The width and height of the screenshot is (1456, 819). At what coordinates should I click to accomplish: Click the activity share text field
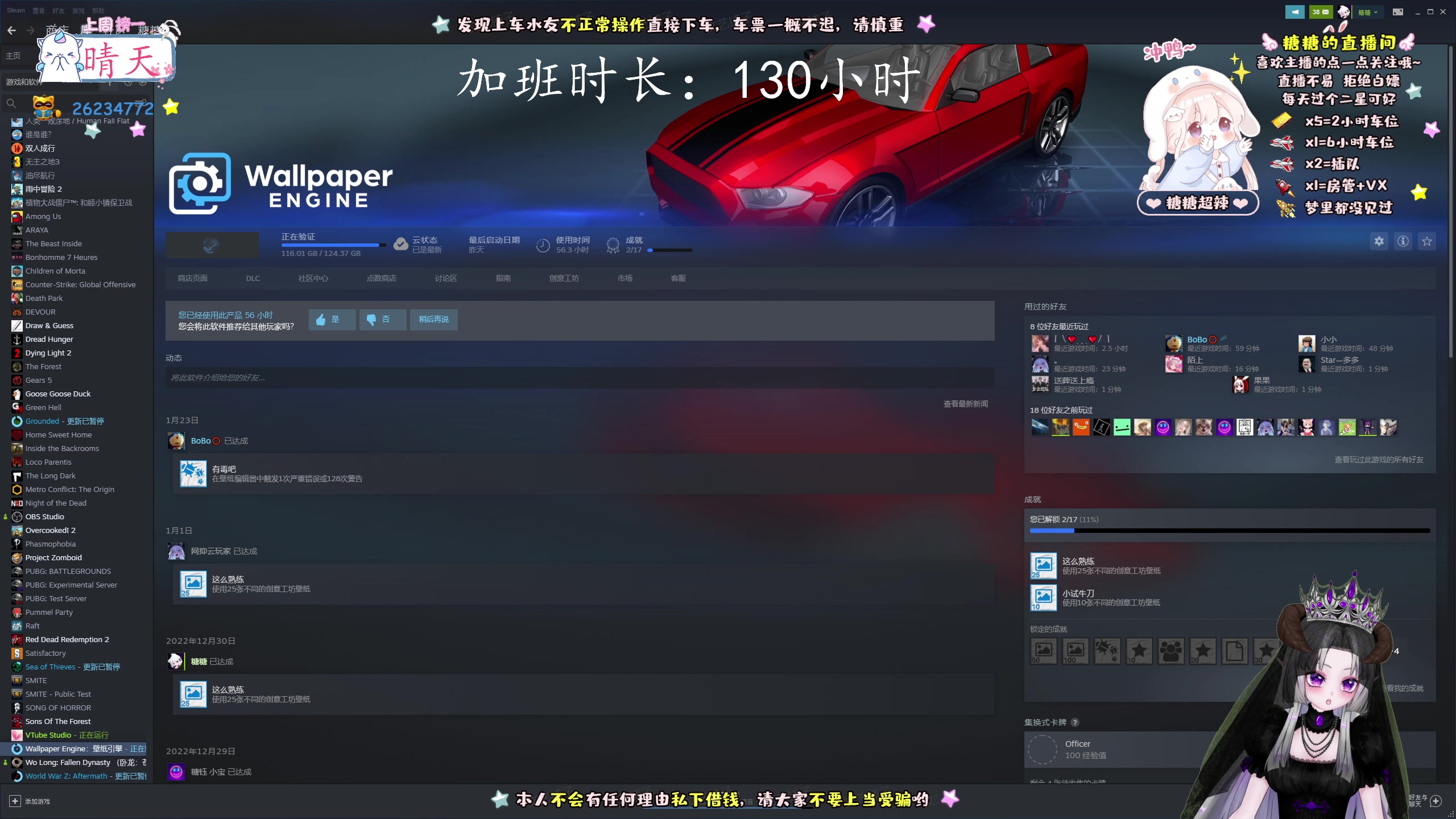click(580, 378)
